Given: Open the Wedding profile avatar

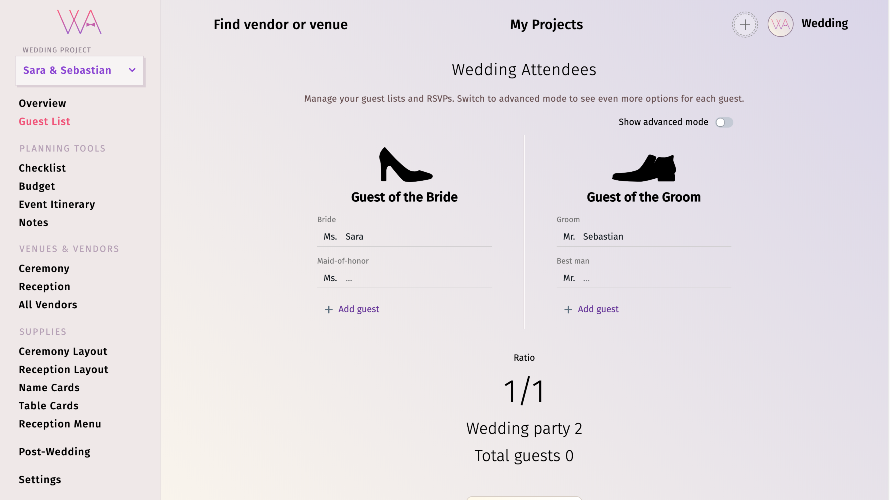Looking at the screenshot, I should pos(780,24).
